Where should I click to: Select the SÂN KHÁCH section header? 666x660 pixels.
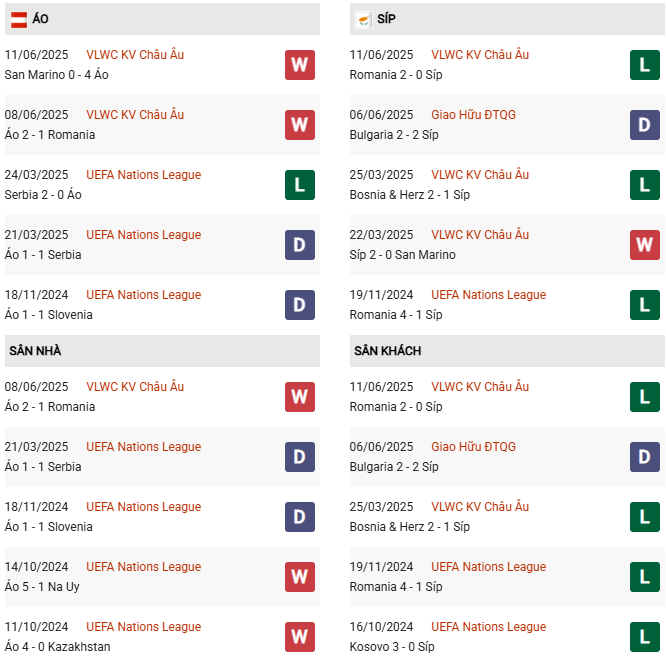pyautogui.click(x=387, y=351)
